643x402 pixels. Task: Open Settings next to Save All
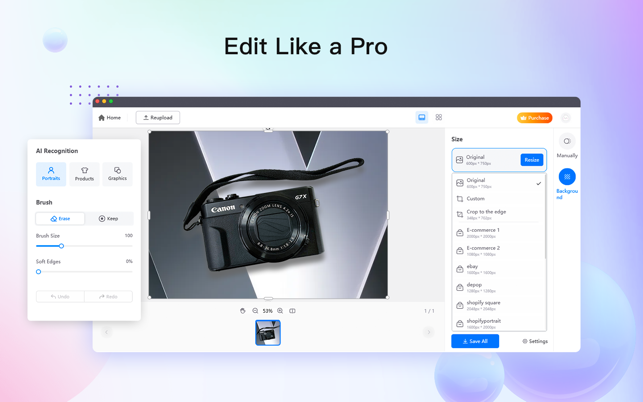[535, 341]
